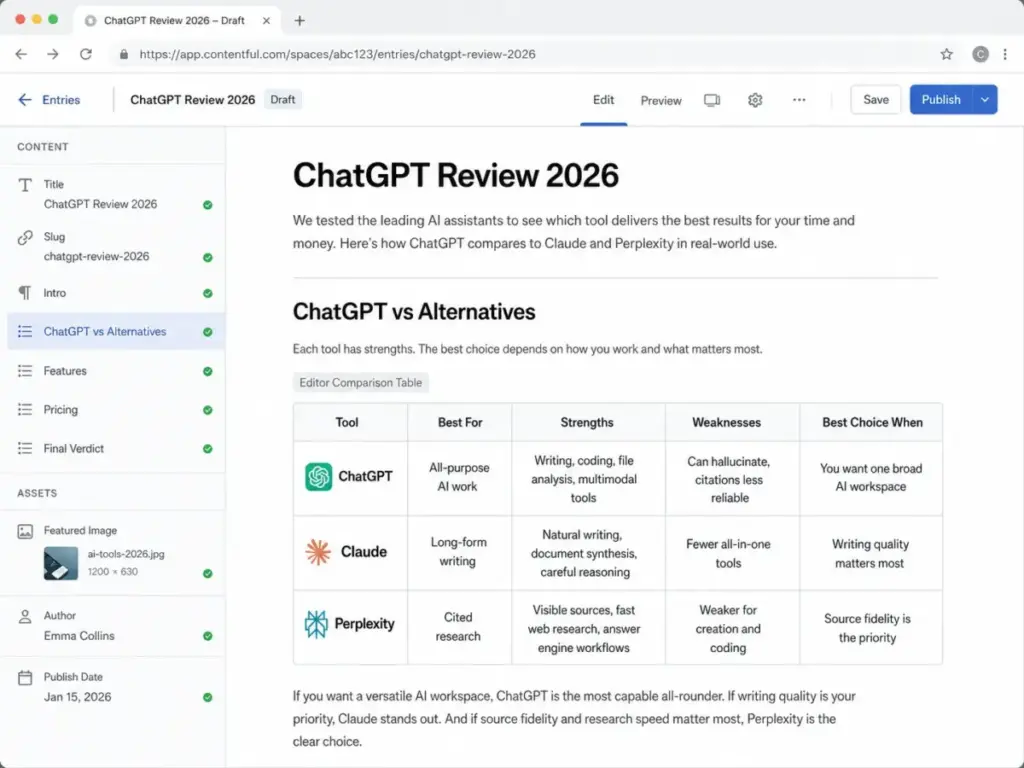Bookmark page with star icon
1024x768 pixels.
[x=946, y=54]
